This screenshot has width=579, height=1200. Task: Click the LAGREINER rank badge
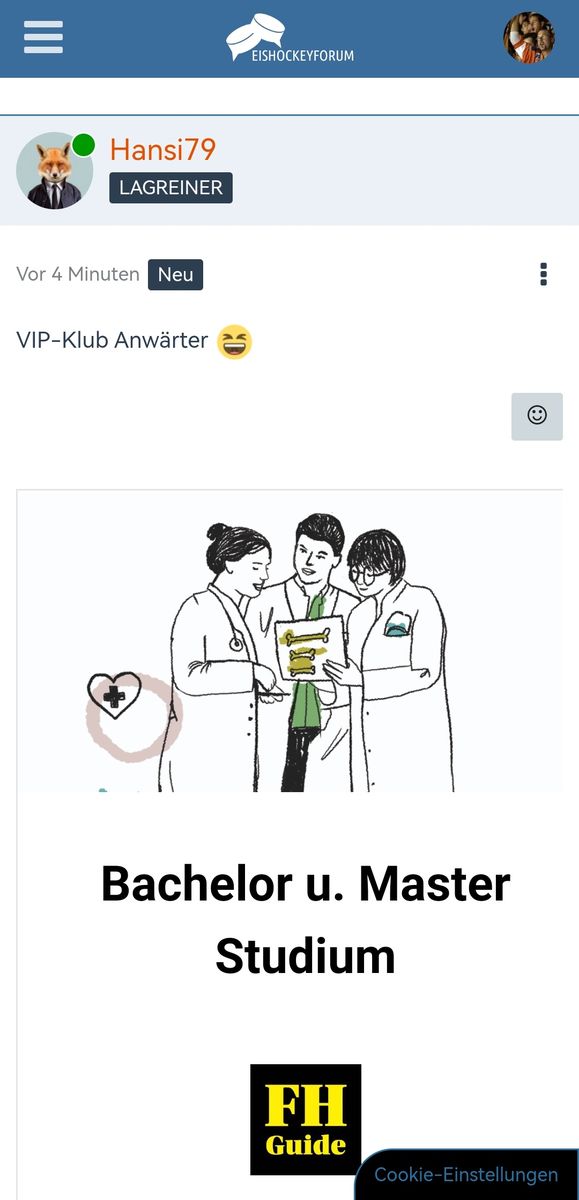[171, 188]
